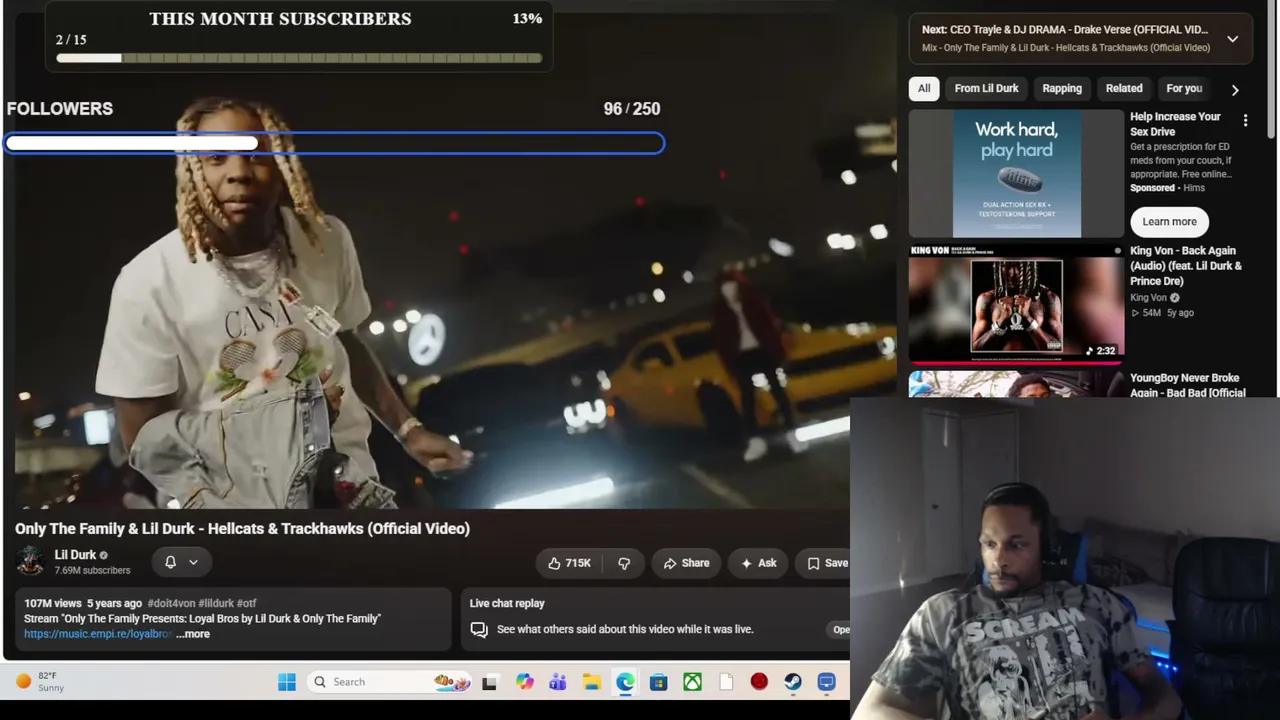Select the All filter chip

[924, 88]
